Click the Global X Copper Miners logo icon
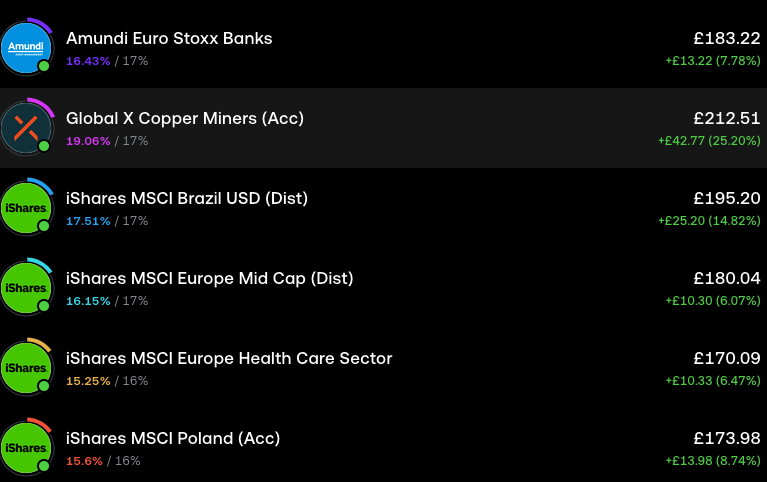The image size is (767, 482). click(x=27, y=127)
